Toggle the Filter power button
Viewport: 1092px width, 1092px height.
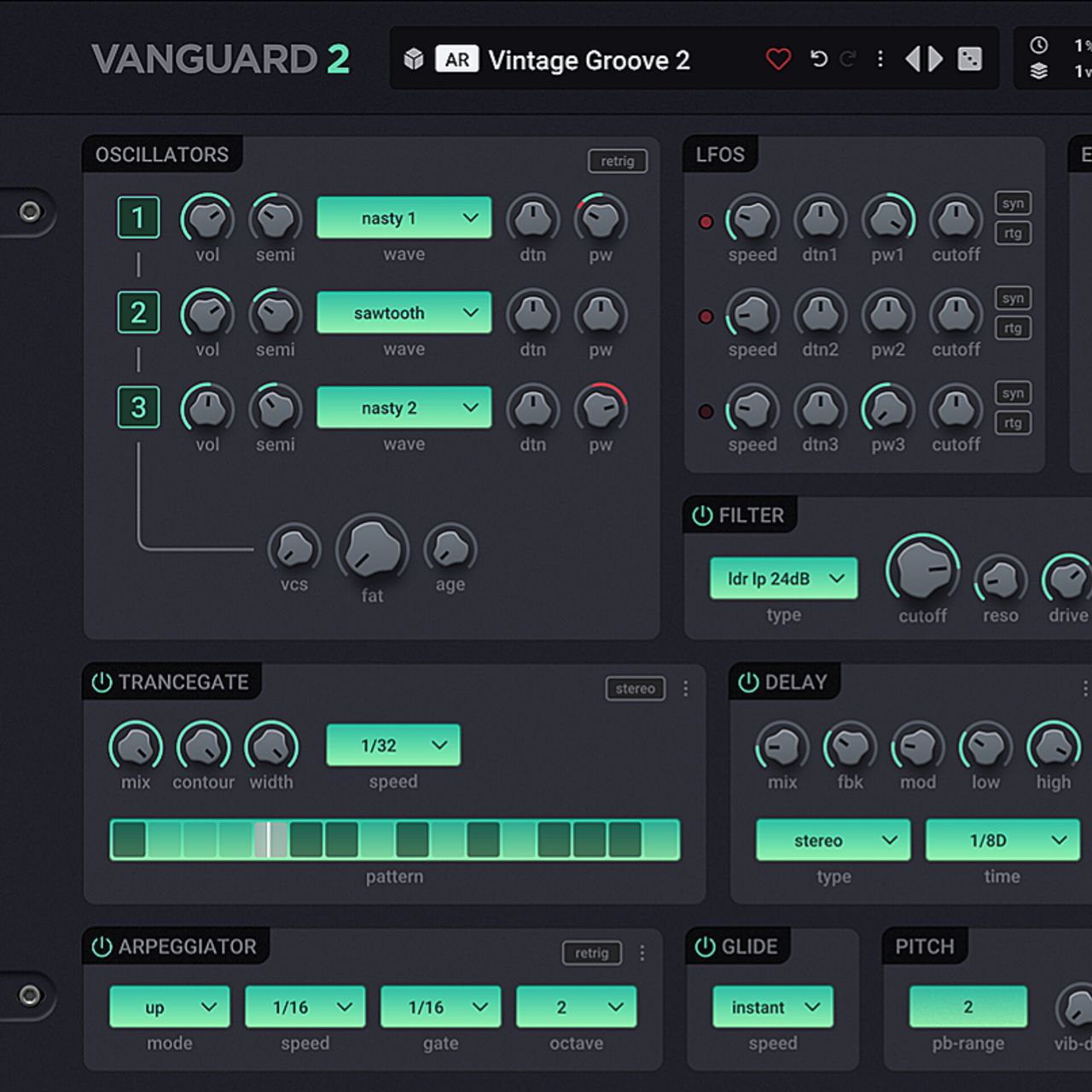tap(702, 515)
